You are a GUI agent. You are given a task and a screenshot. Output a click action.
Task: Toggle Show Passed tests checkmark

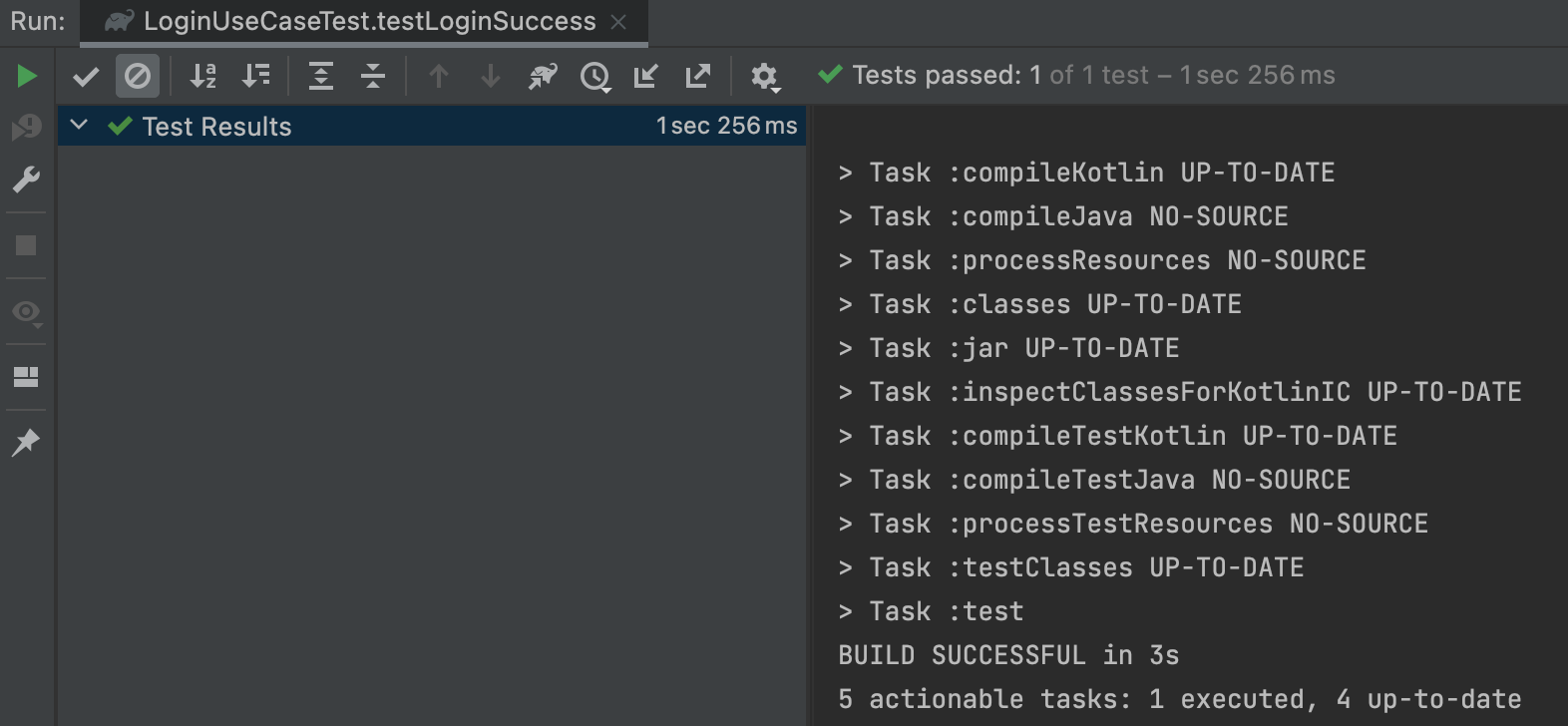[87, 76]
